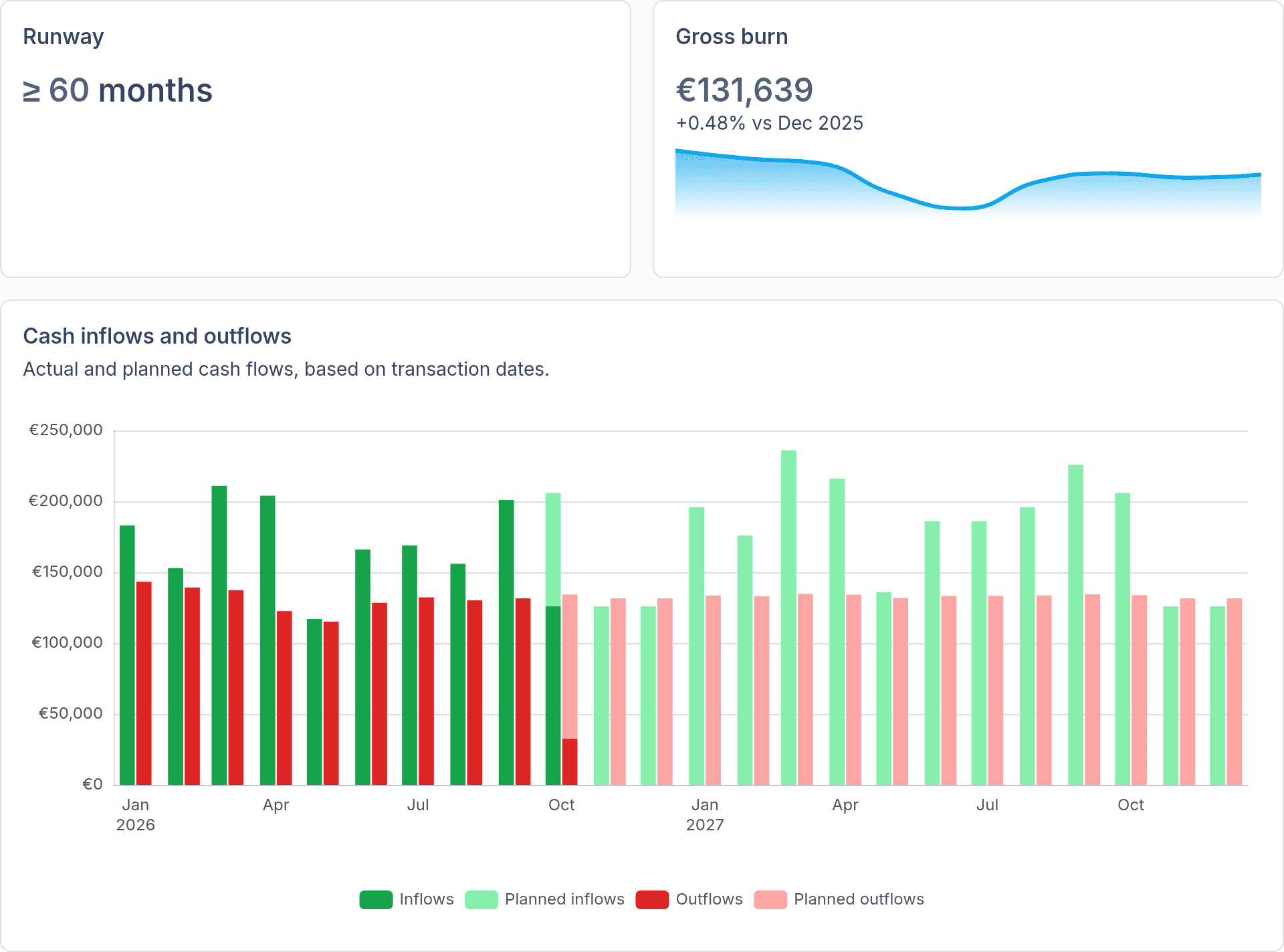Click the €200,000 axis label

[66, 501]
